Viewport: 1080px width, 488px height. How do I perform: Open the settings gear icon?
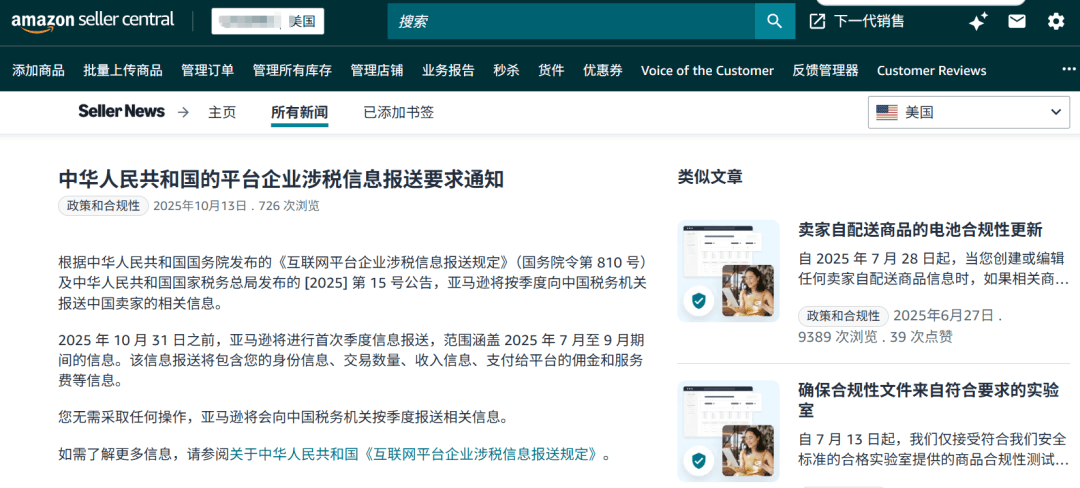pyautogui.click(x=1056, y=21)
